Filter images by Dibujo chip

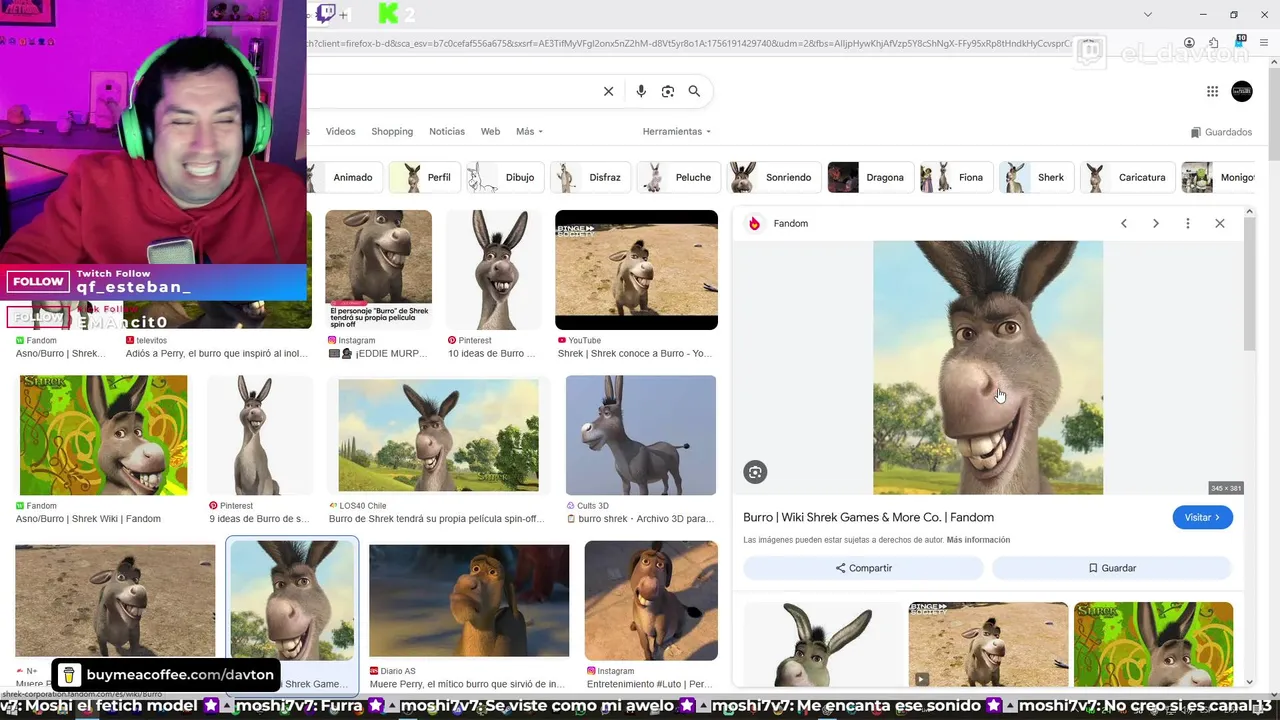tap(506, 177)
